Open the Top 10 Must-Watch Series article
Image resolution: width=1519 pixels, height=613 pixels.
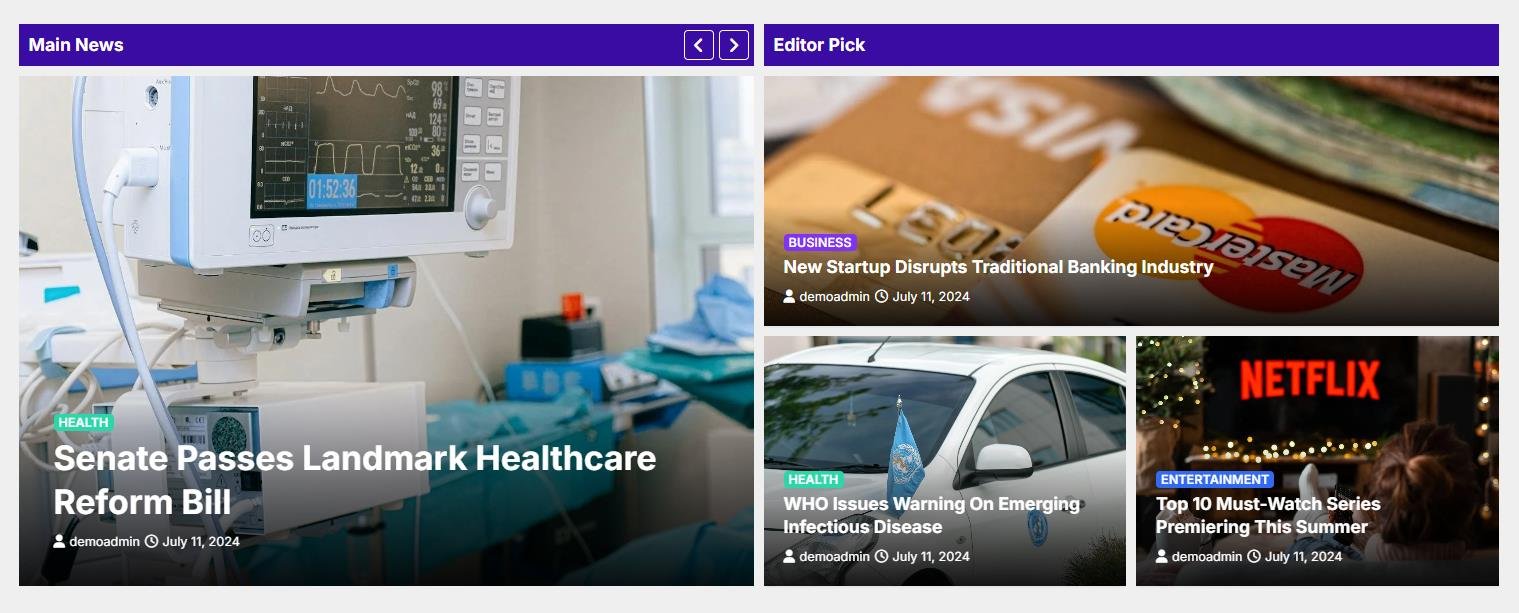click(x=1268, y=515)
